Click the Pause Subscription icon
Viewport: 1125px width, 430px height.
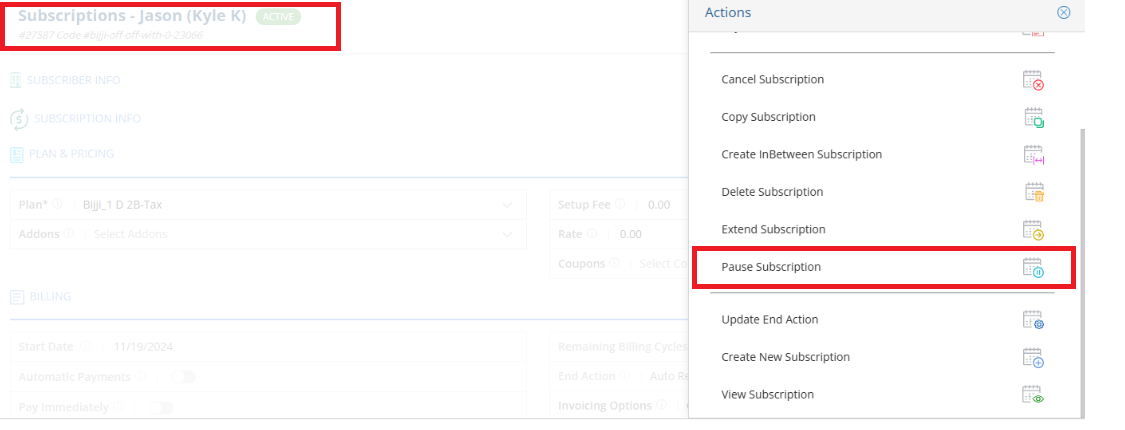tap(1033, 267)
